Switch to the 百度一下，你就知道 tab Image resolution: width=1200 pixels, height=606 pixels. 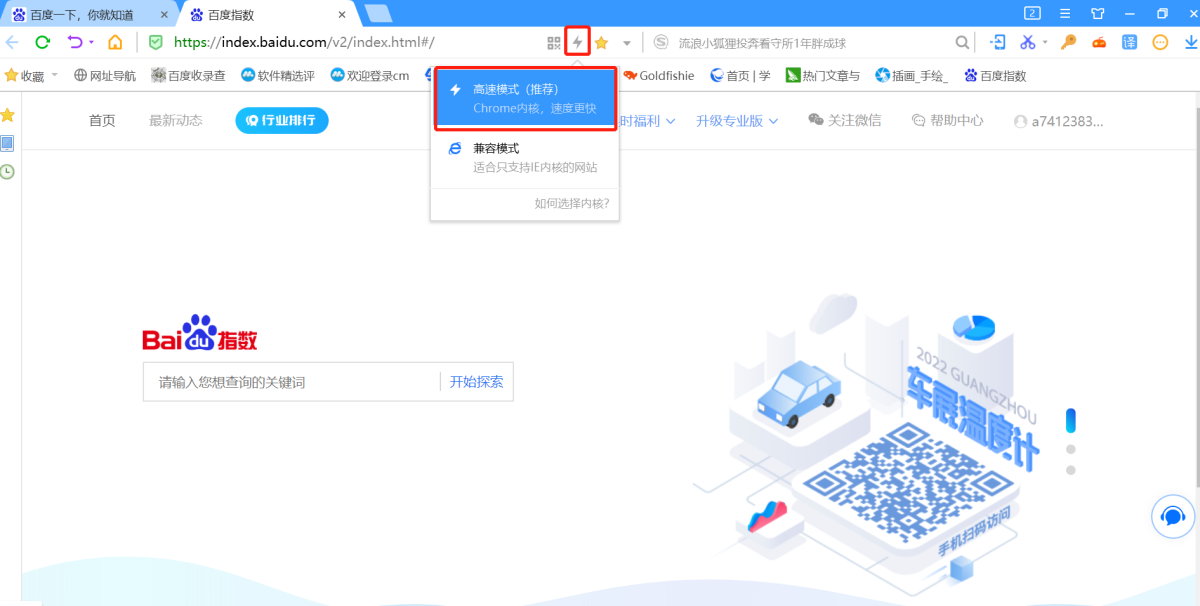click(x=82, y=15)
